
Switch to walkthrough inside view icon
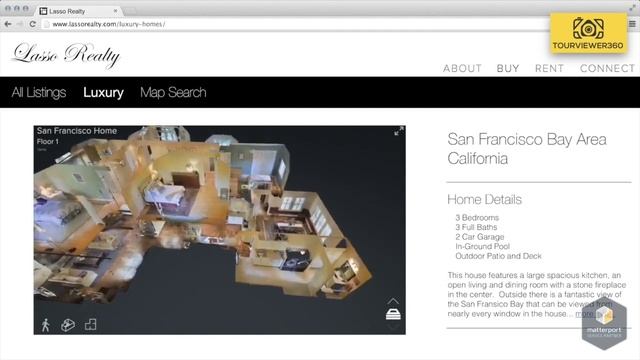(x=46, y=325)
